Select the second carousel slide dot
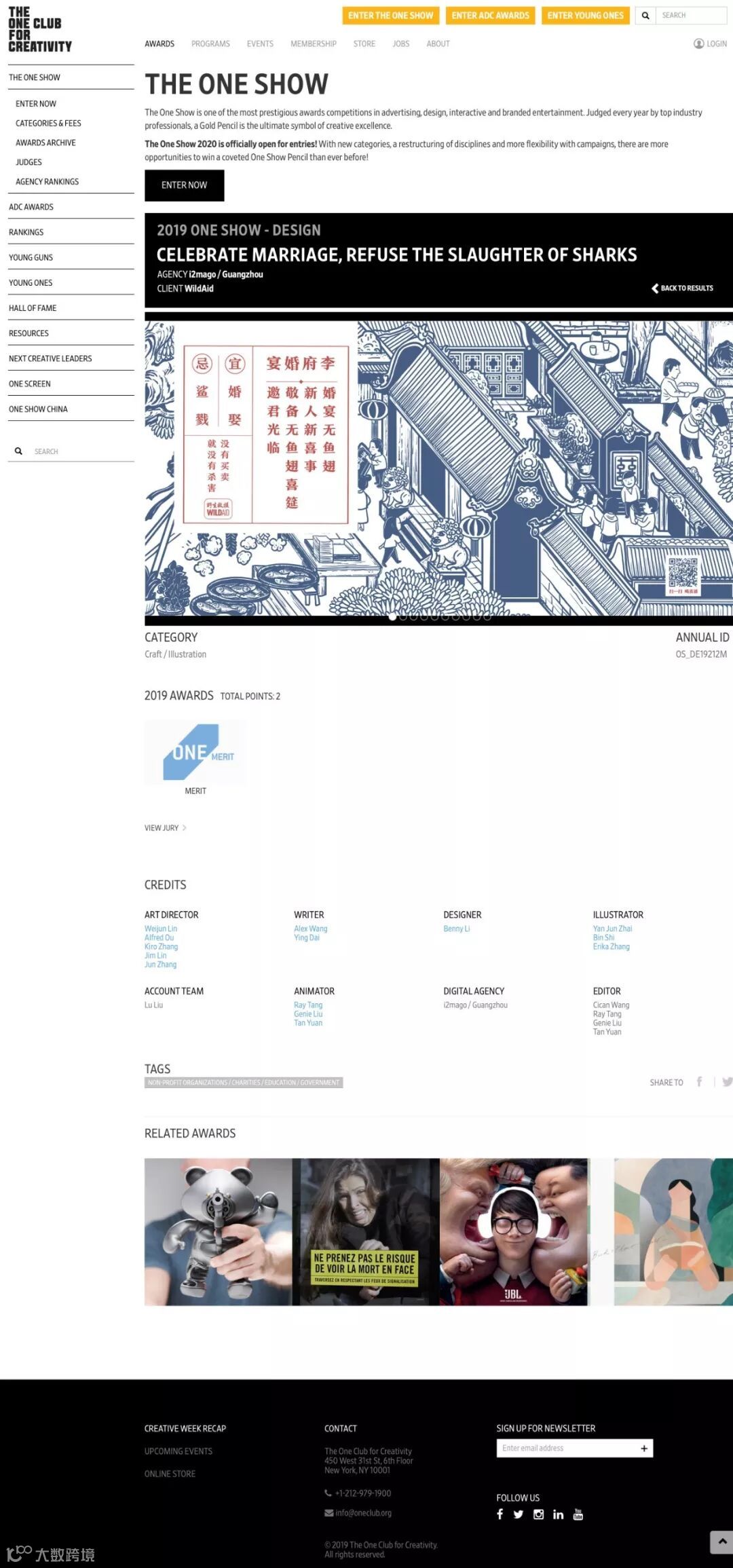 point(403,617)
